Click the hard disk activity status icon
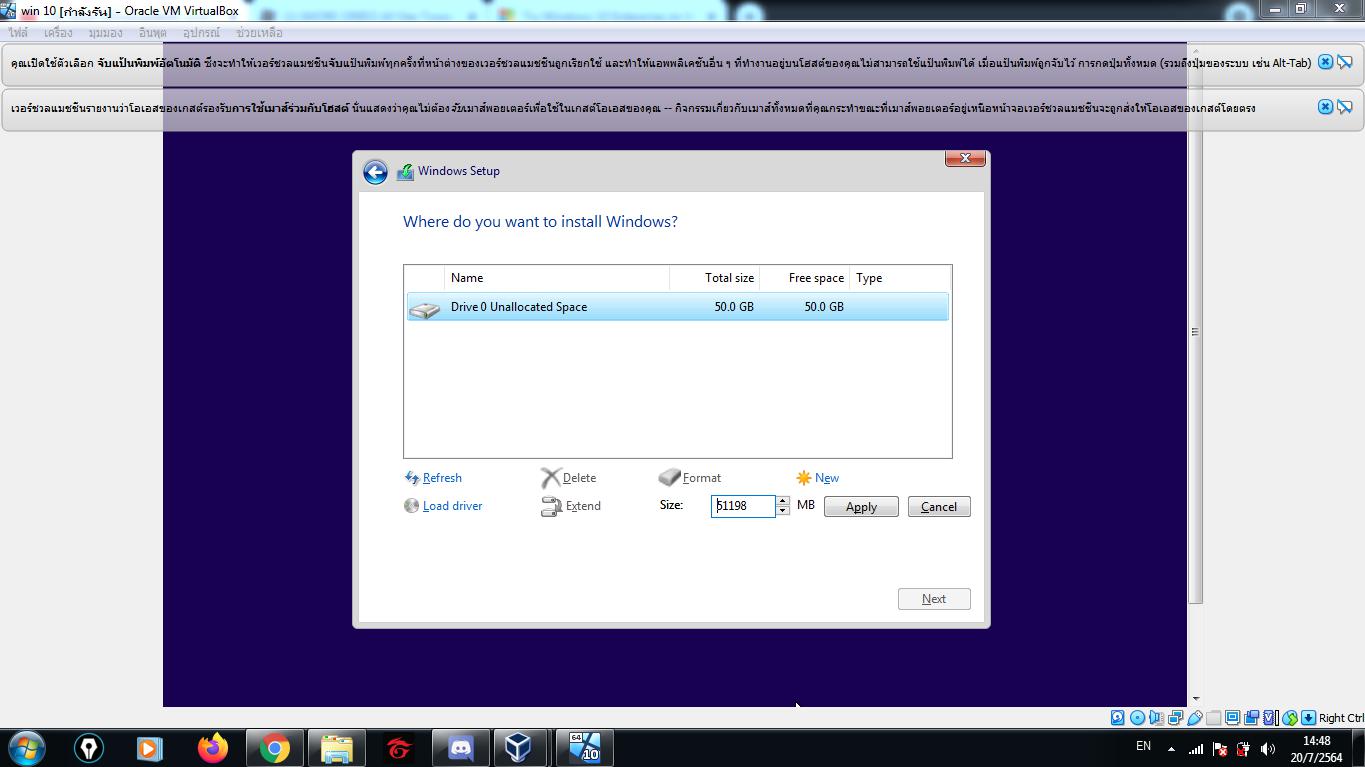Screen dimensions: 1365x767 [1118, 718]
